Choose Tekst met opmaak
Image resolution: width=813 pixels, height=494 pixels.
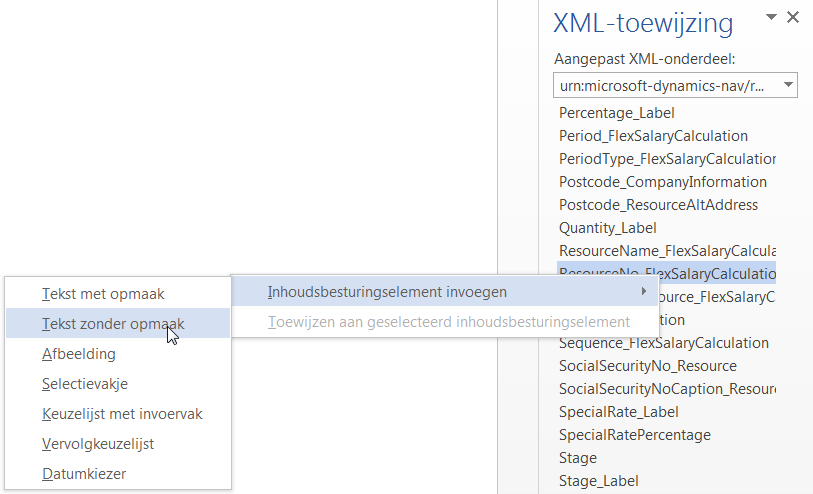pyautogui.click(x=103, y=294)
